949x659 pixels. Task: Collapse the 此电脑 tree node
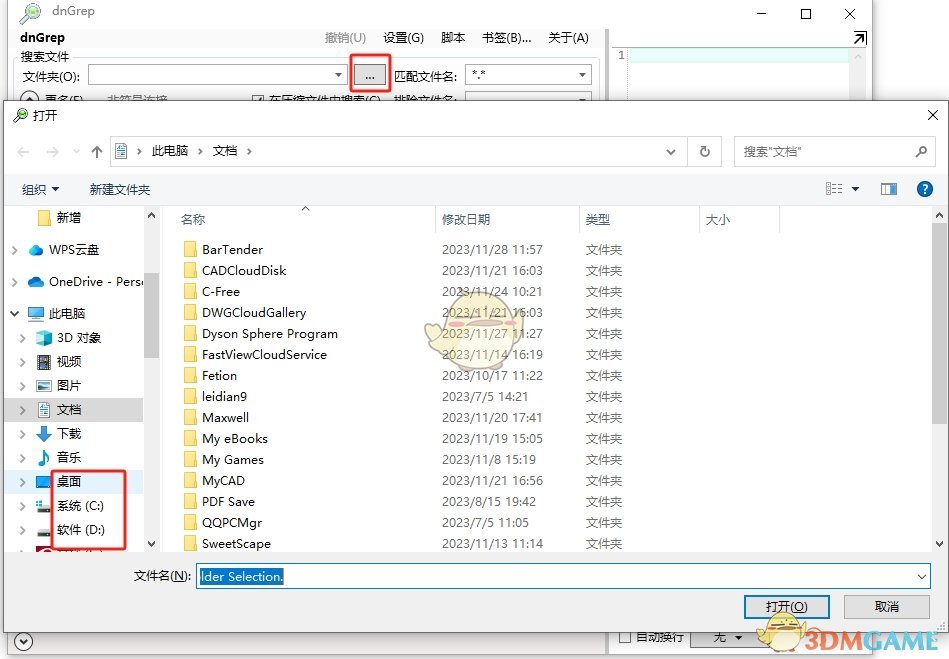[x=14, y=312]
